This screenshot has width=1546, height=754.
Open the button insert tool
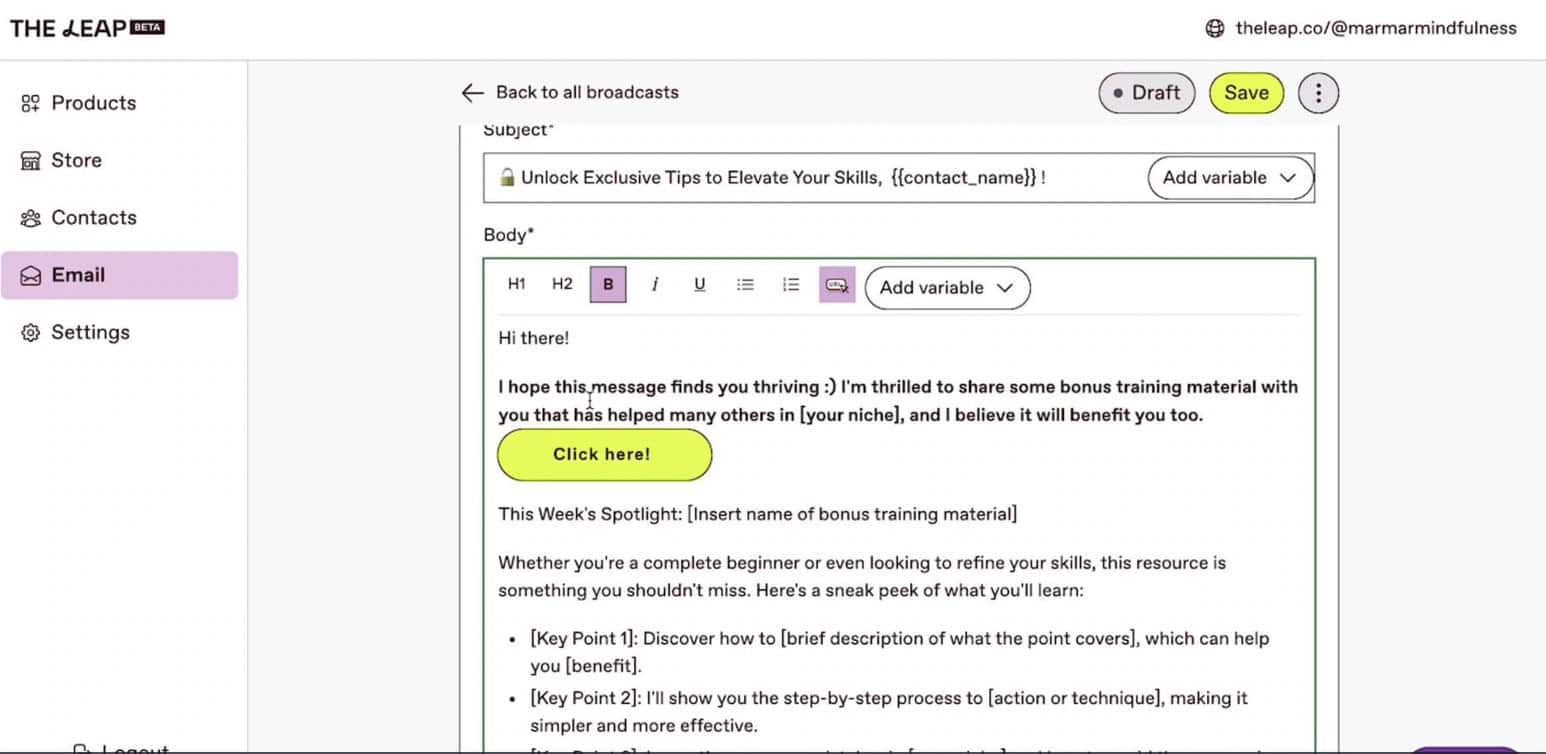coord(837,284)
